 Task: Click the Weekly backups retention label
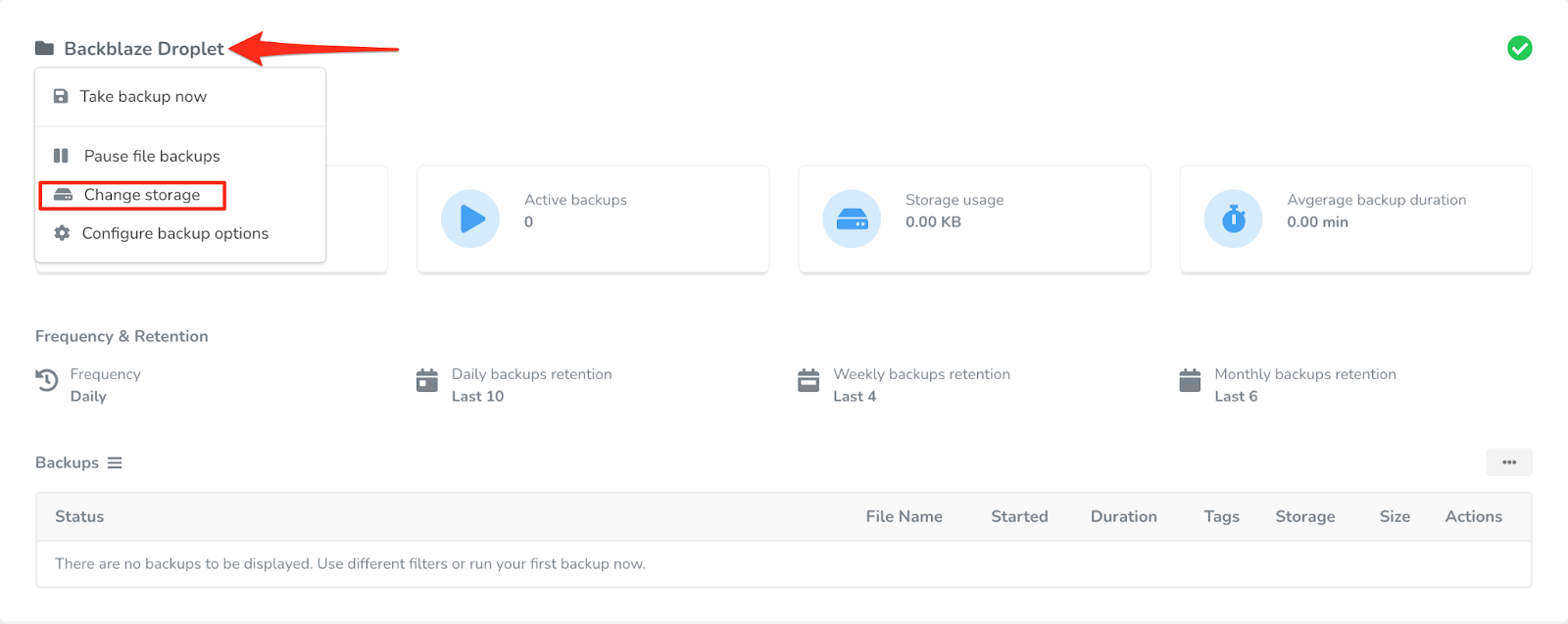(921, 374)
